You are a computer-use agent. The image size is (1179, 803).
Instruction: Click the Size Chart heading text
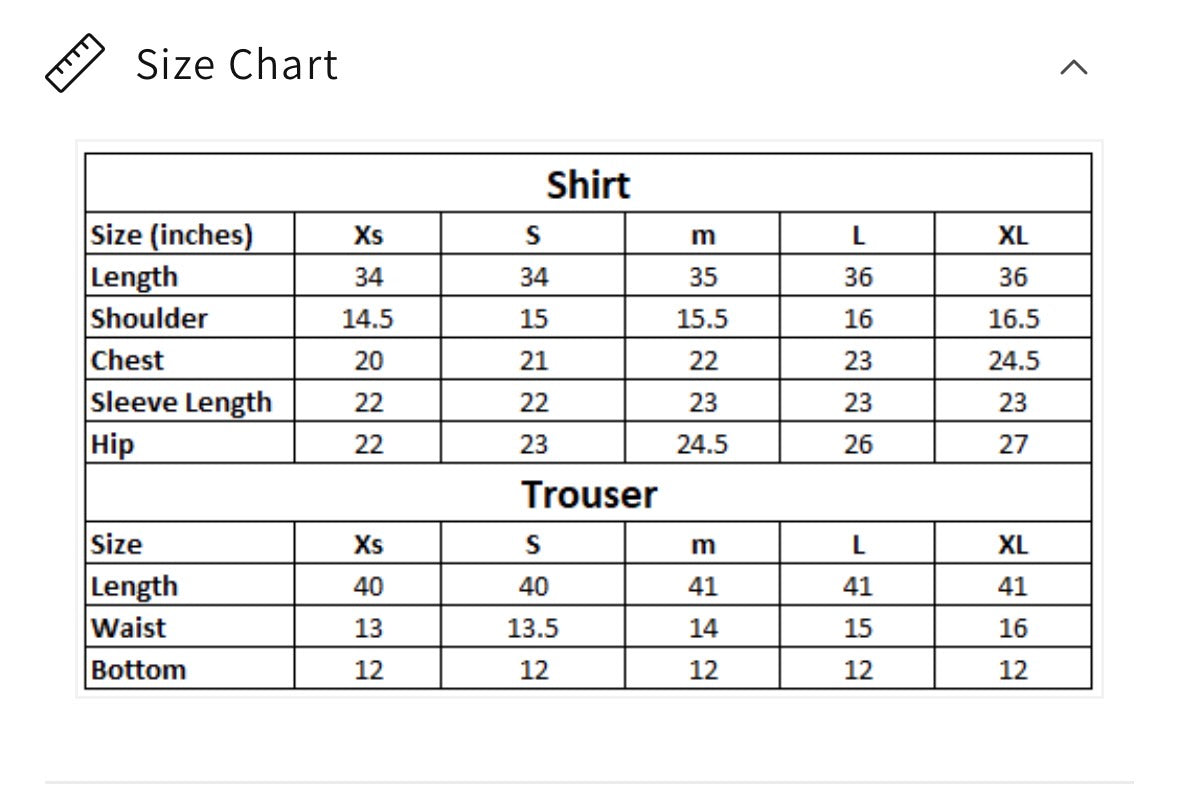(x=237, y=64)
